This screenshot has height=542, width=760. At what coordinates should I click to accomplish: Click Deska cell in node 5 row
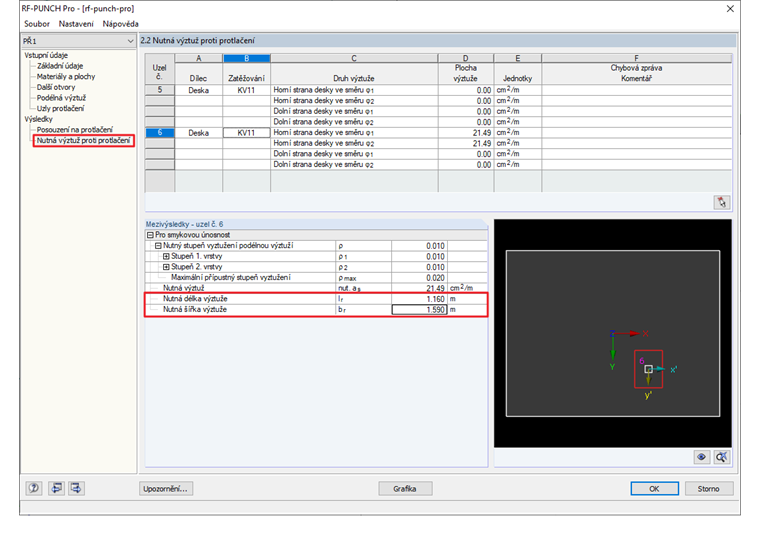pos(199,90)
